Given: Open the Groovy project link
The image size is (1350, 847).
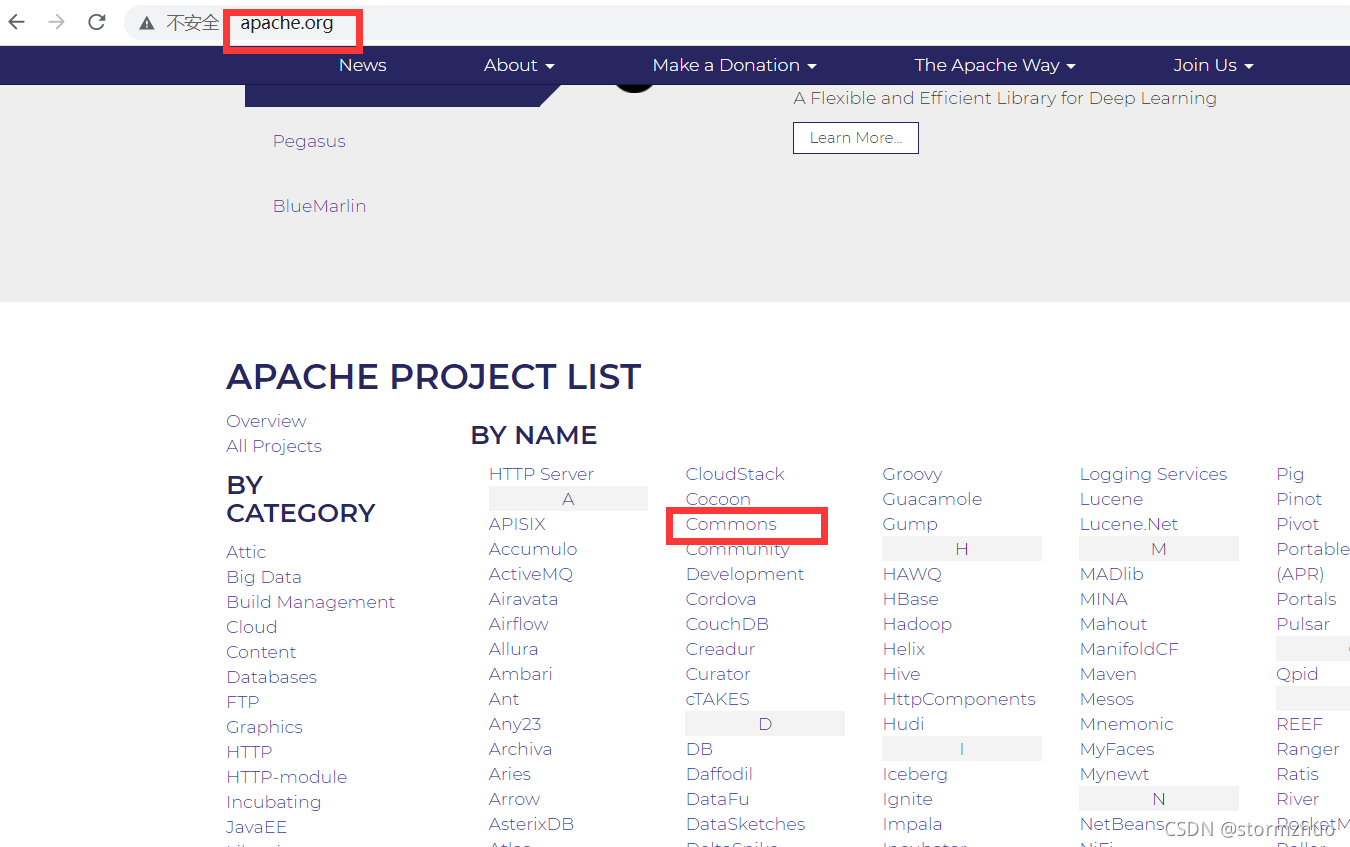Looking at the screenshot, I should (x=912, y=474).
